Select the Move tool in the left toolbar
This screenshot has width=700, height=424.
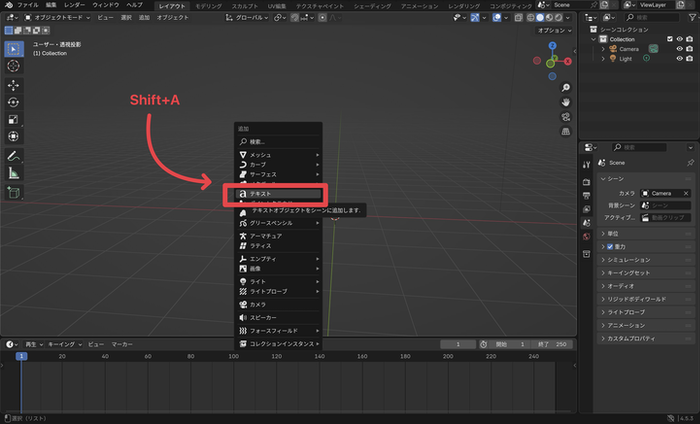[x=14, y=84]
